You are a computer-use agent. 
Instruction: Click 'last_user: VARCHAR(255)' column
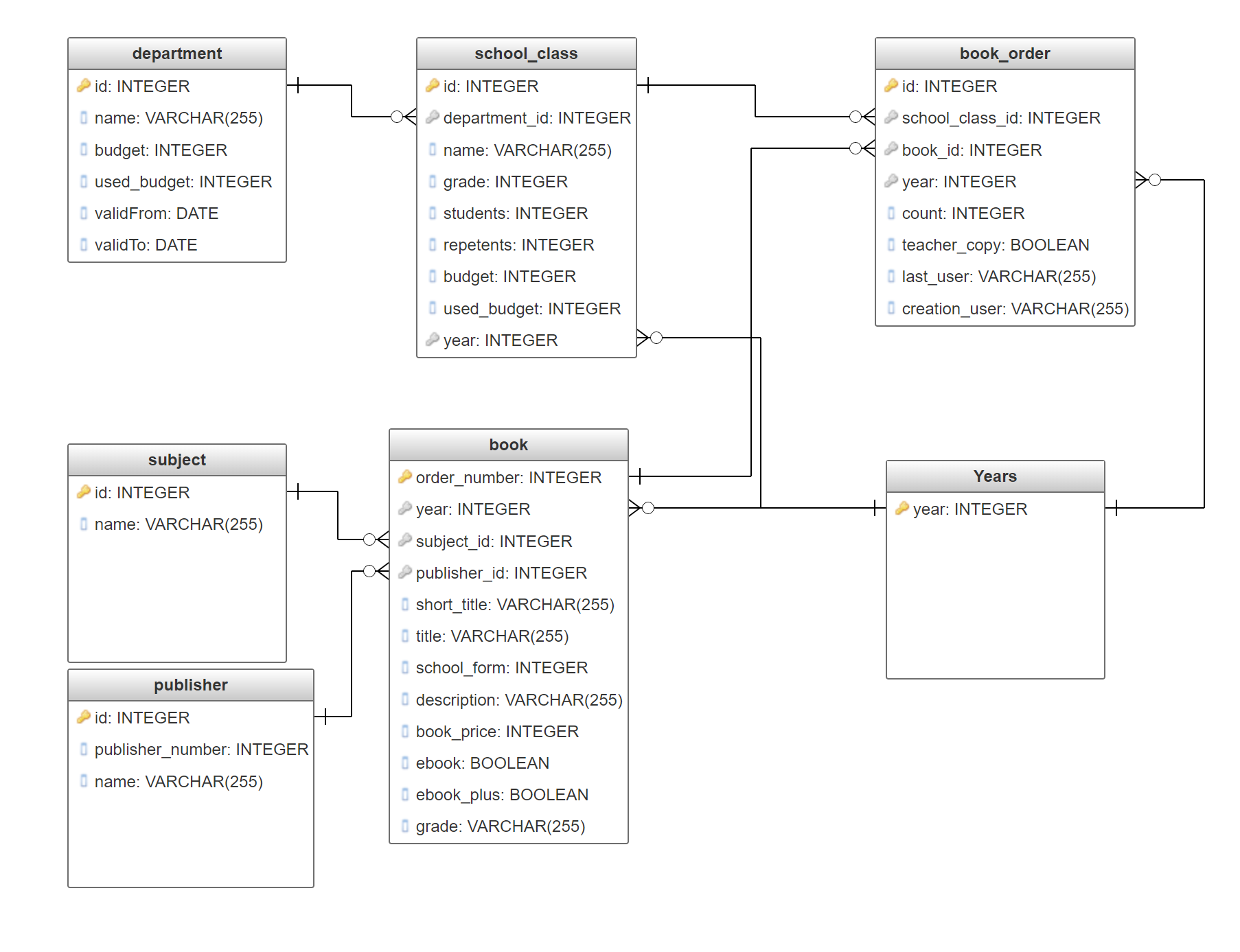click(999, 277)
